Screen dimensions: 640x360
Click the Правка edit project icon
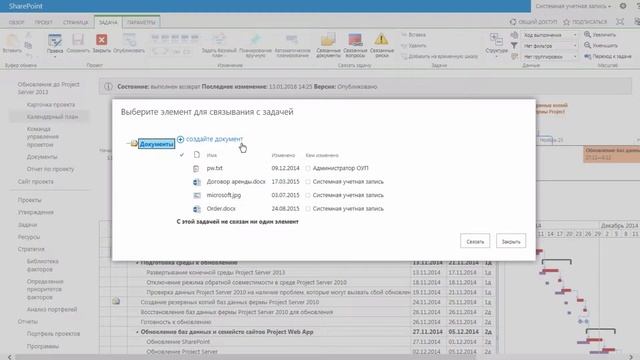point(55,40)
